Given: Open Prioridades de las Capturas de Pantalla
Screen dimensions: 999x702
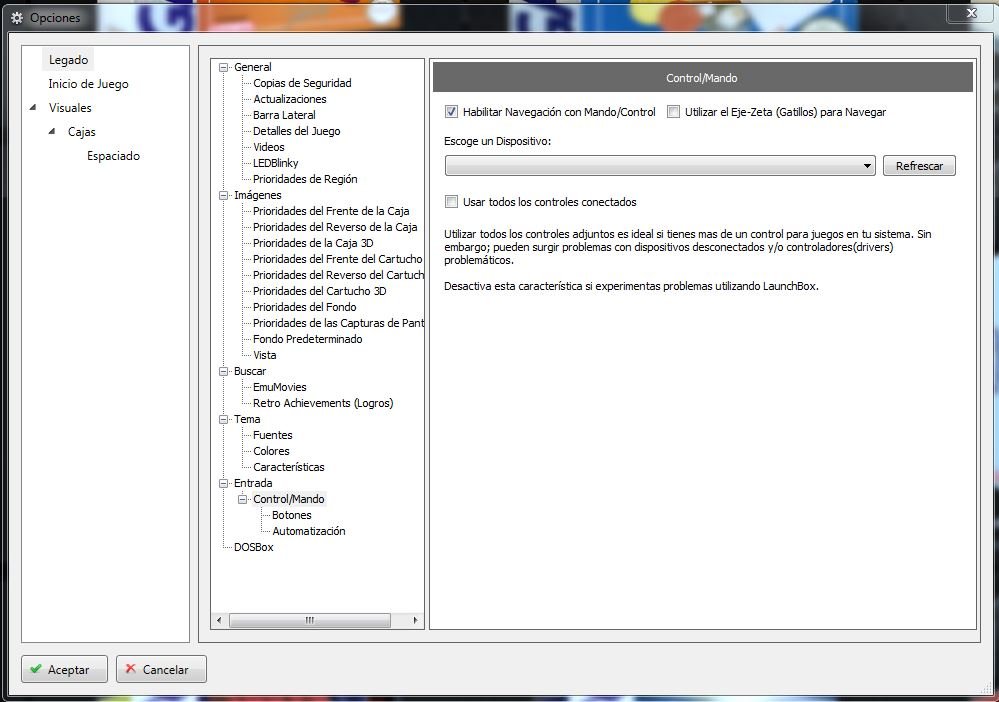Looking at the screenshot, I should (338, 323).
